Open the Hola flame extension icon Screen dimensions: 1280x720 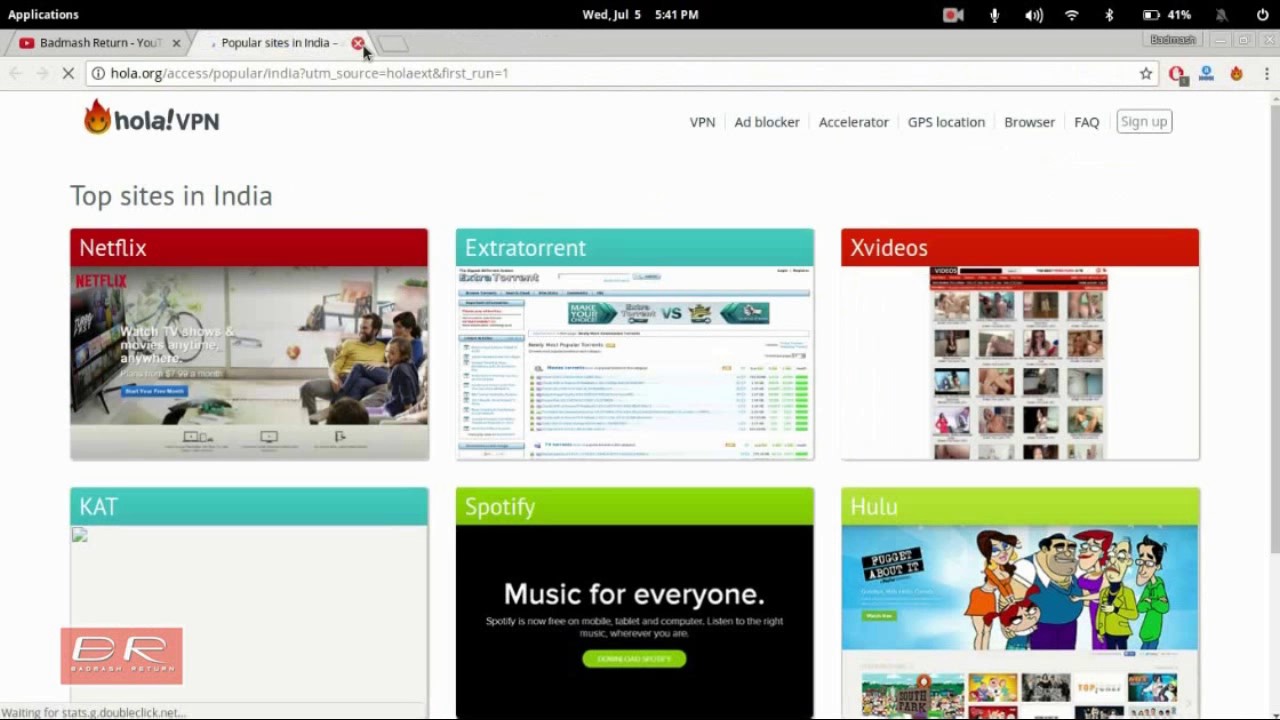[1236, 73]
